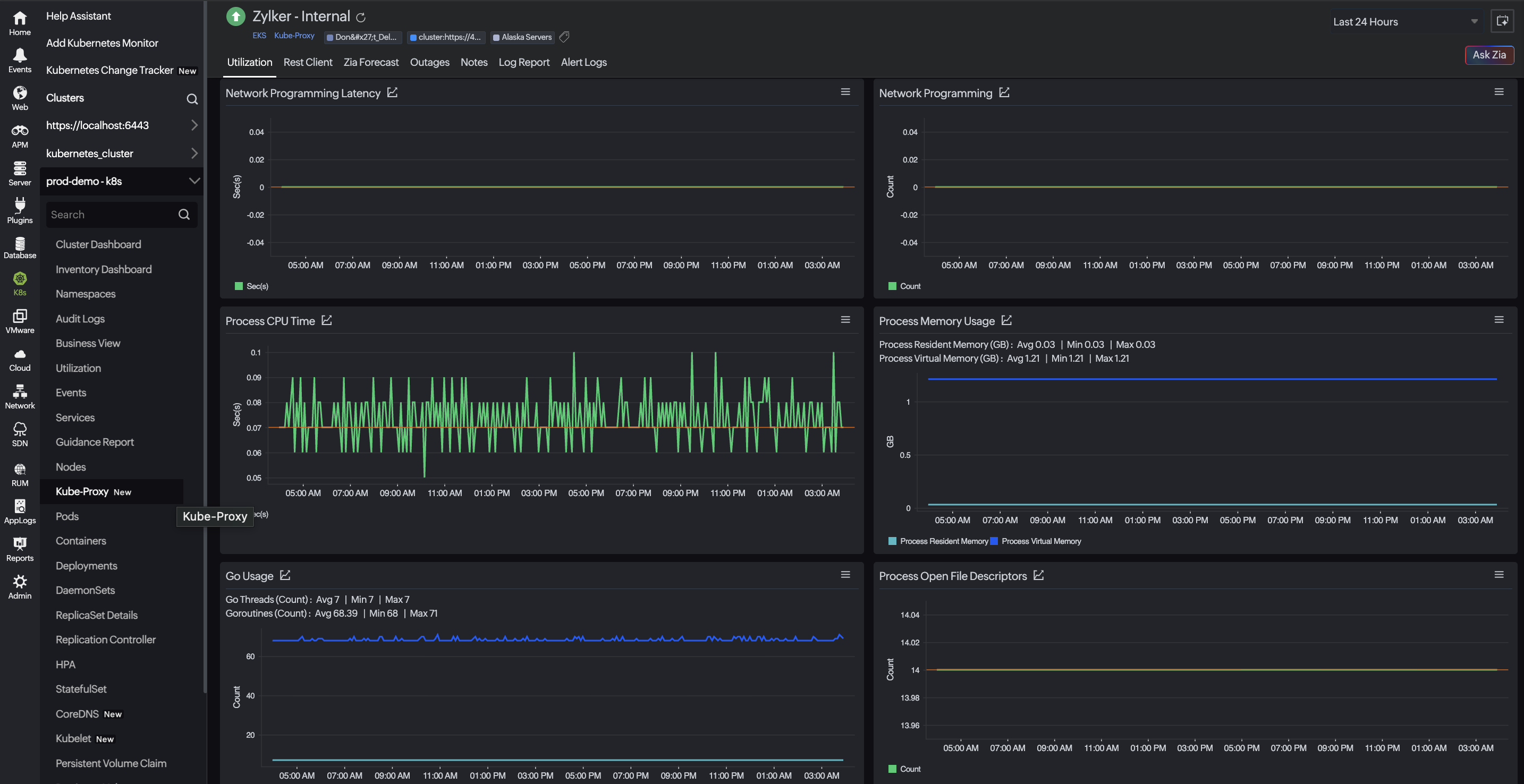Screen dimensions: 1524x784
Task: Open Process Memory Usage chart popout icon
Action: (x=1006, y=320)
